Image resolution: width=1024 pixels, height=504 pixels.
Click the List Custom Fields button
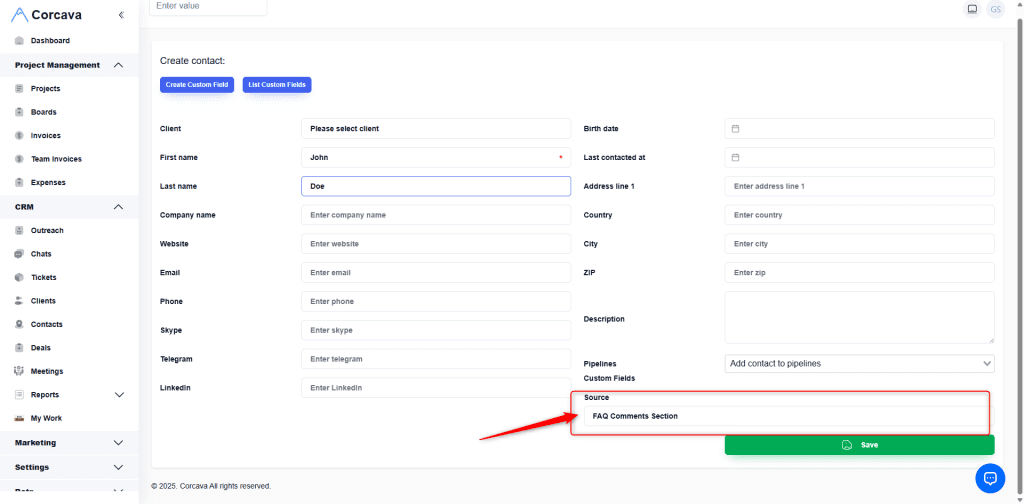point(277,85)
